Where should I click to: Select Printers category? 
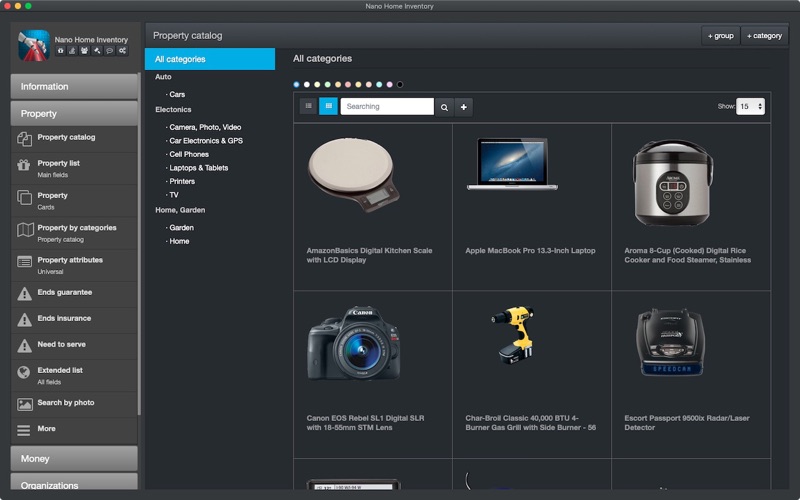point(182,181)
